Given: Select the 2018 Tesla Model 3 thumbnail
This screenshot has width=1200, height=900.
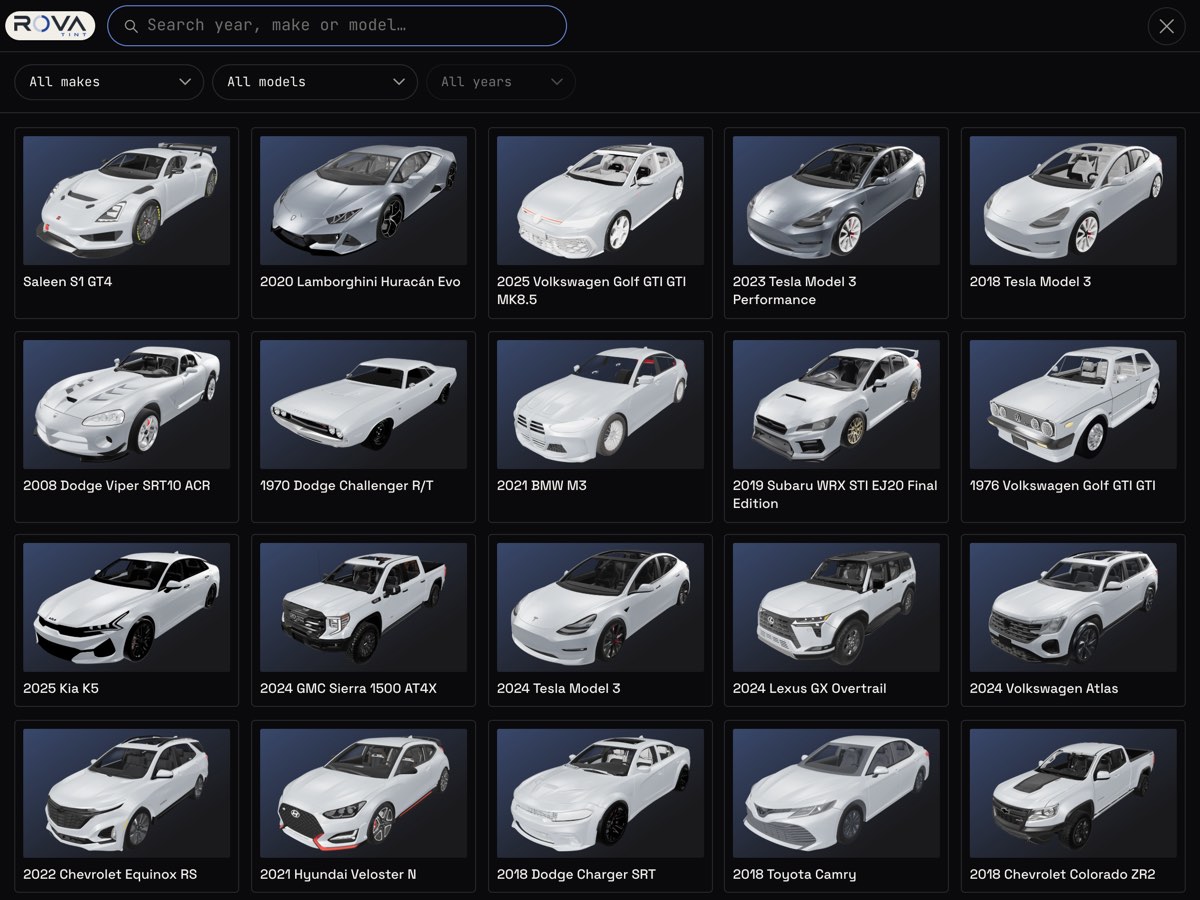Looking at the screenshot, I should pos(1073,200).
